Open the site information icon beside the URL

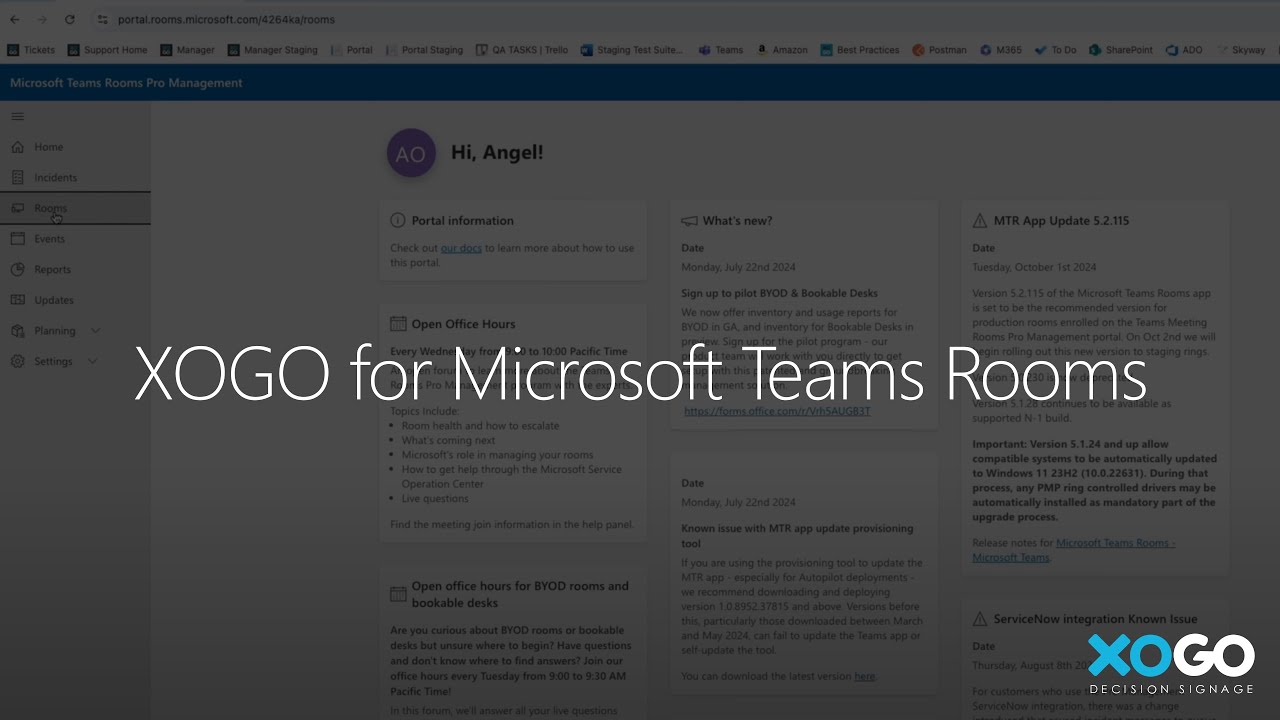click(102, 19)
